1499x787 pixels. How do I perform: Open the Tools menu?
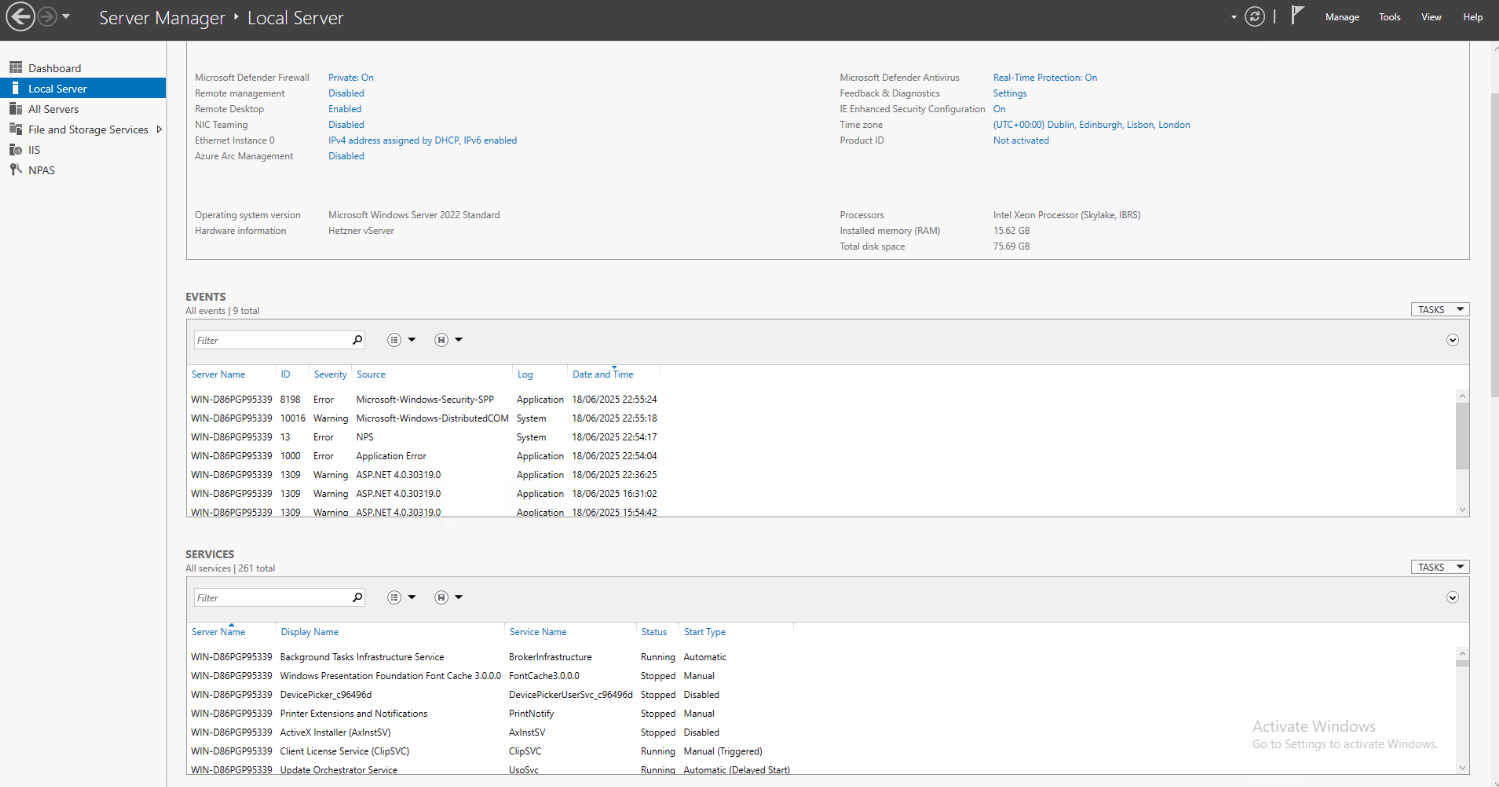coord(1389,17)
